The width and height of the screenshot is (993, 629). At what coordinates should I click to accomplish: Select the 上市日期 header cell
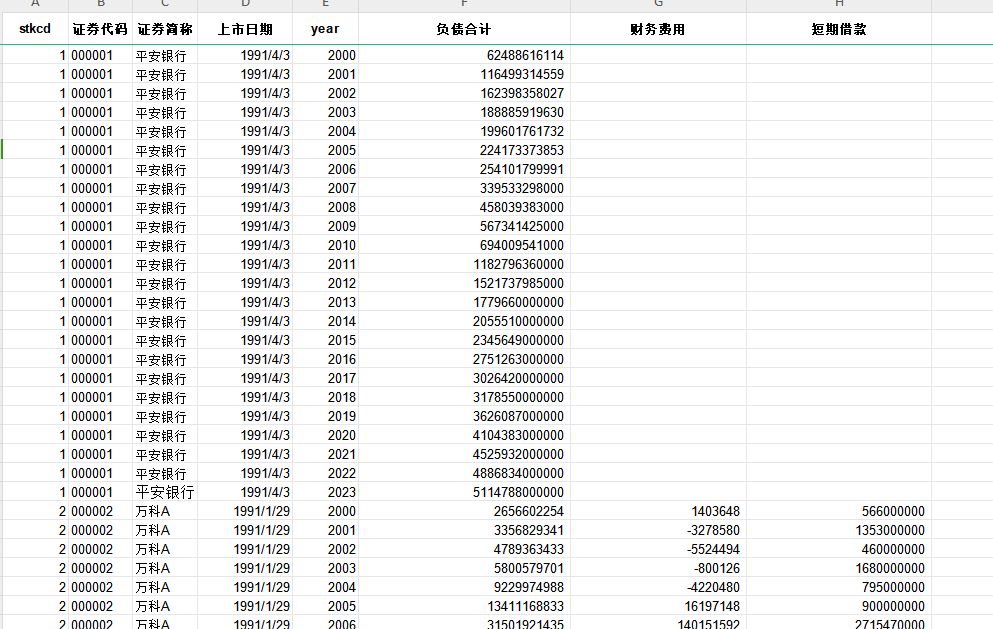(x=245, y=29)
